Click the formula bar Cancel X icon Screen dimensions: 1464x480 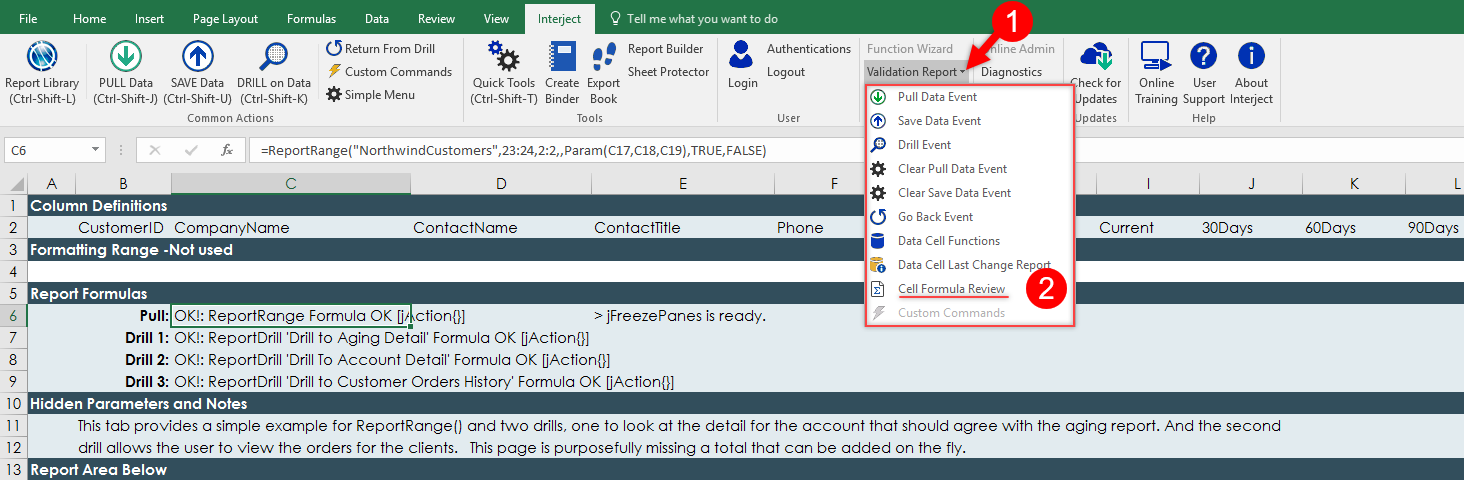[154, 150]
